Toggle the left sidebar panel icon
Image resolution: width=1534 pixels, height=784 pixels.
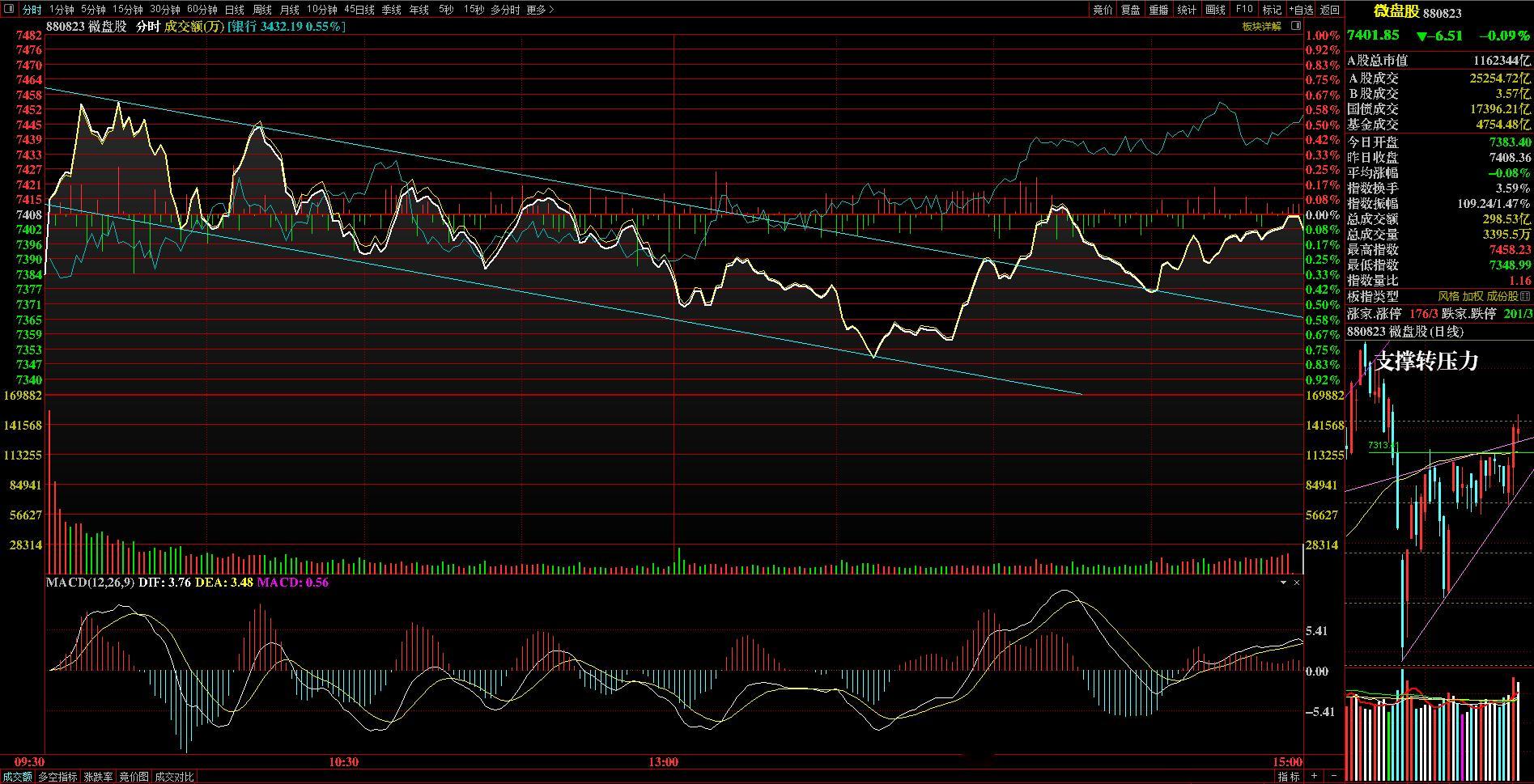point(9,10)
